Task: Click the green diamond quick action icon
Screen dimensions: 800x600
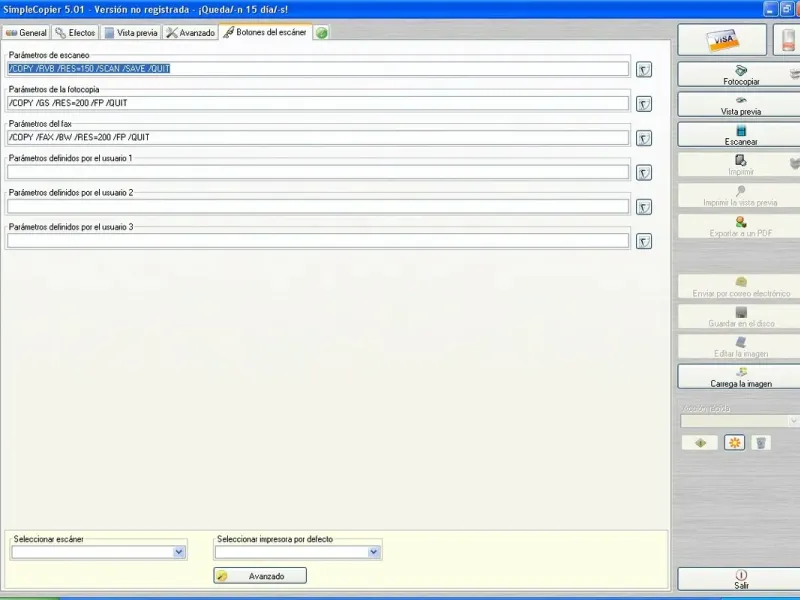Action: 700,443
